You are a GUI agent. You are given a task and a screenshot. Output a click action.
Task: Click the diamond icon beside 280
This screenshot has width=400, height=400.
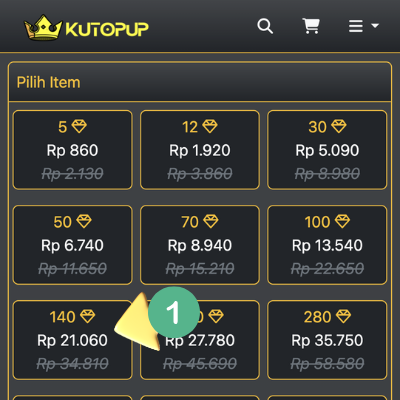pyautogui.click(x=343, y=316)
